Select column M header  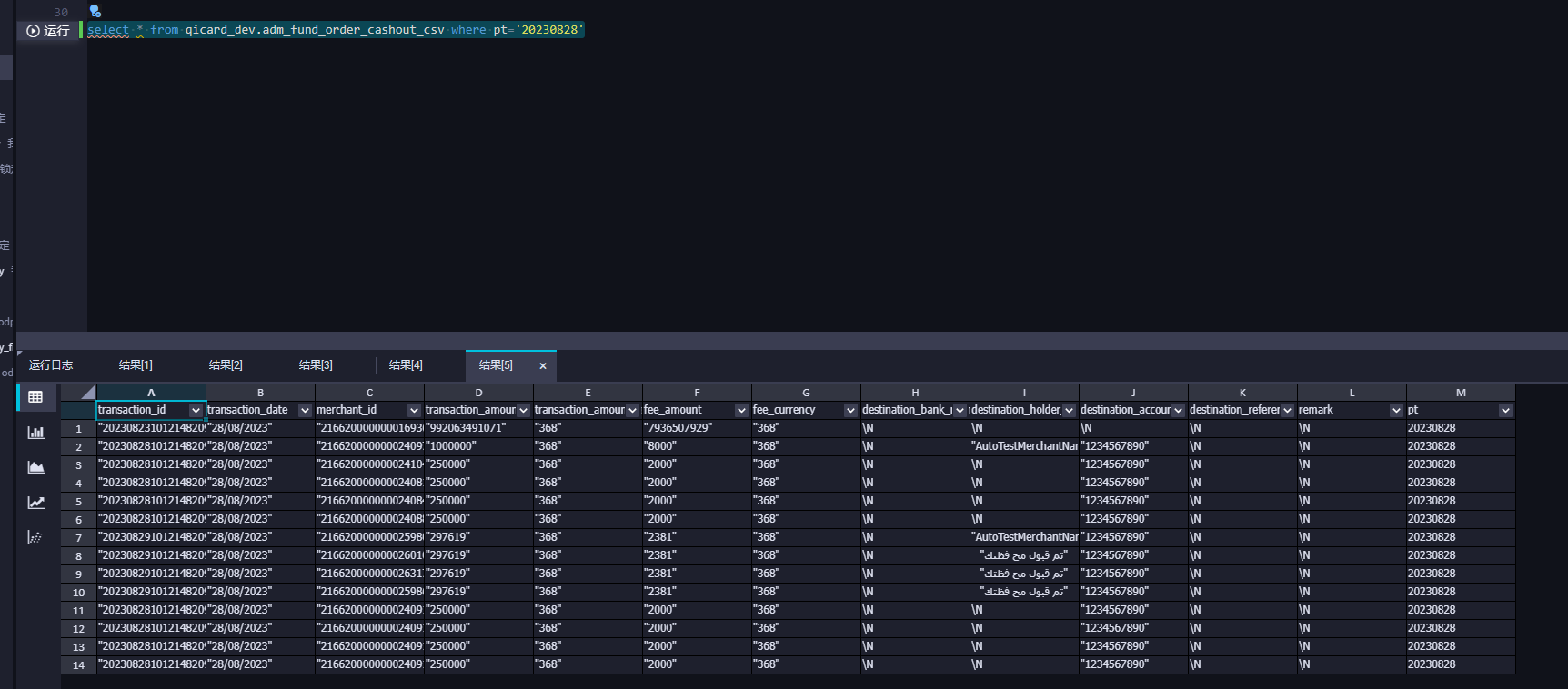pos(1461,393)
